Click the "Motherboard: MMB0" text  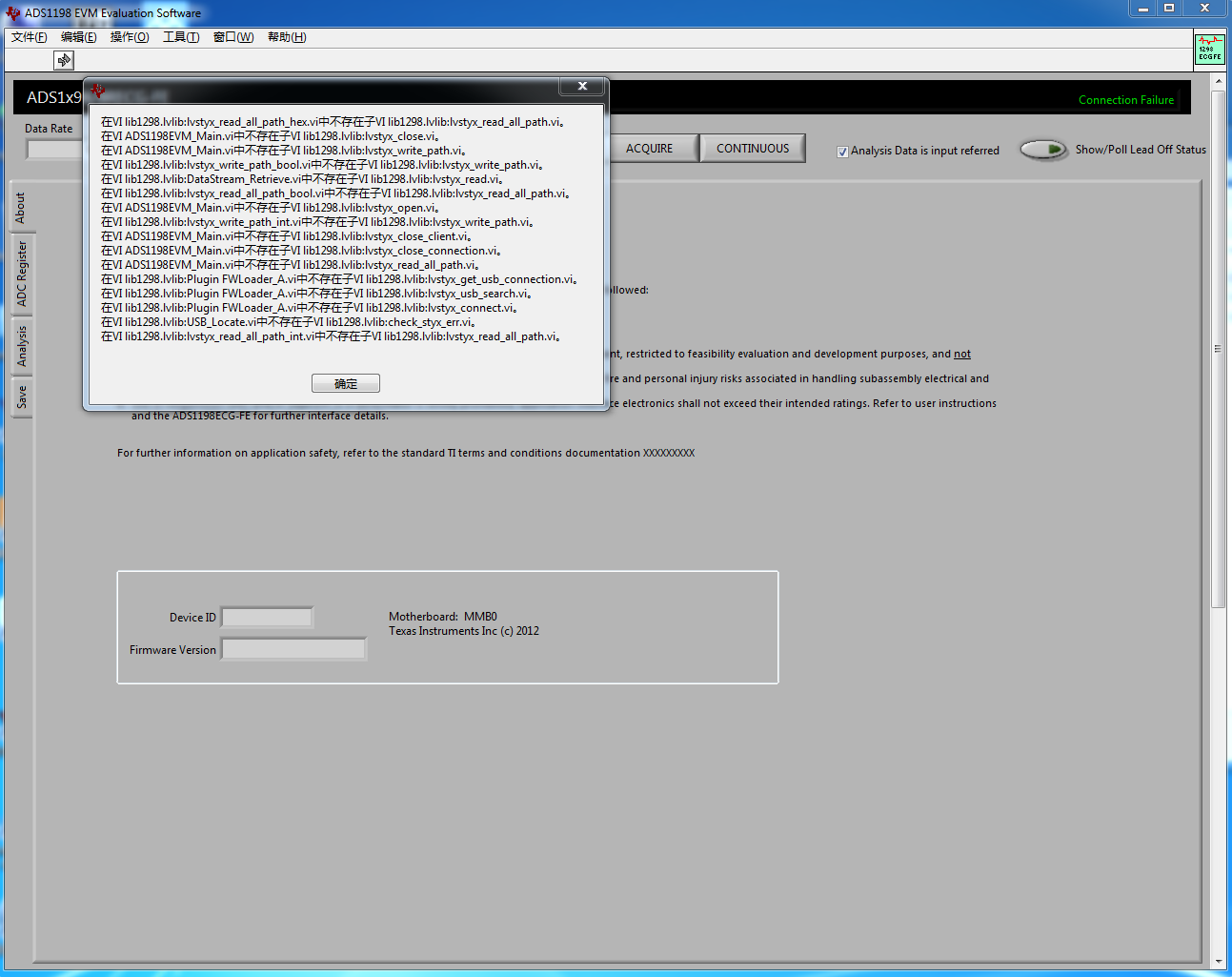tap(443, 617)
